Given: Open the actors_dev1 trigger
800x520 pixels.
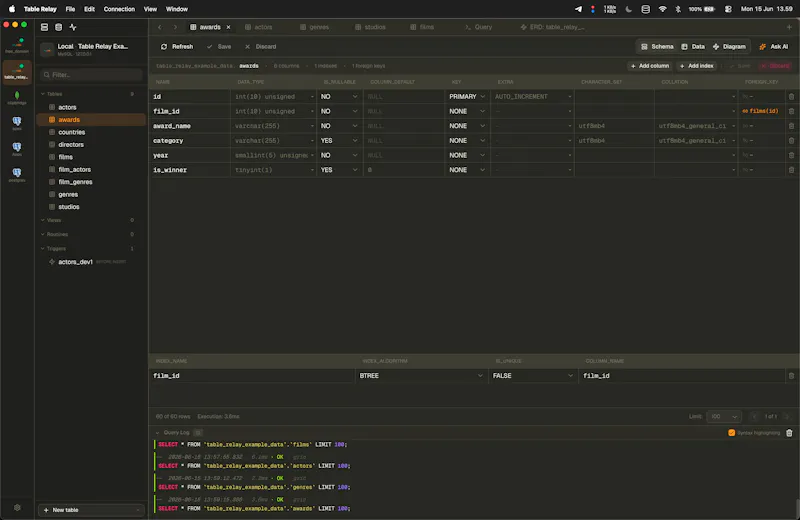Looking at the screenshot, I should click(76, 262).
